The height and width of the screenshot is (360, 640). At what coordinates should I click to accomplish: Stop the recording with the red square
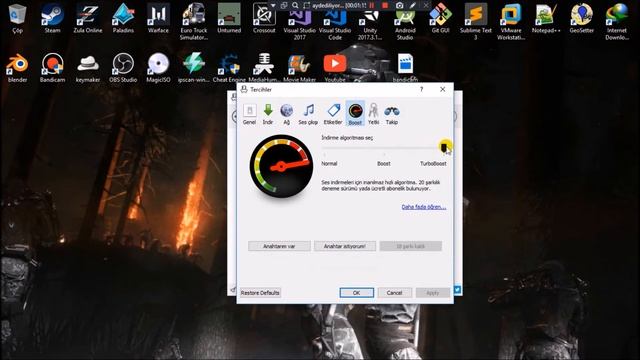[385, 5]
